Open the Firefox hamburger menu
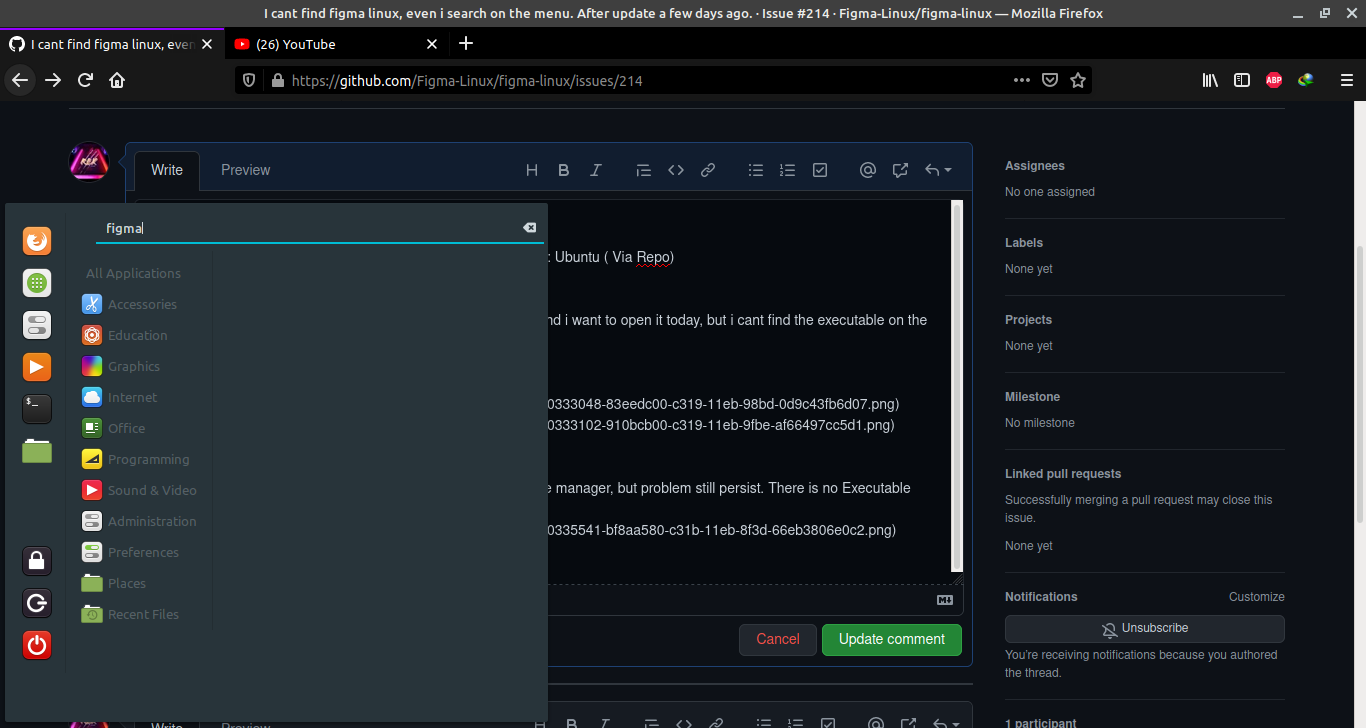 point(1346,80)
